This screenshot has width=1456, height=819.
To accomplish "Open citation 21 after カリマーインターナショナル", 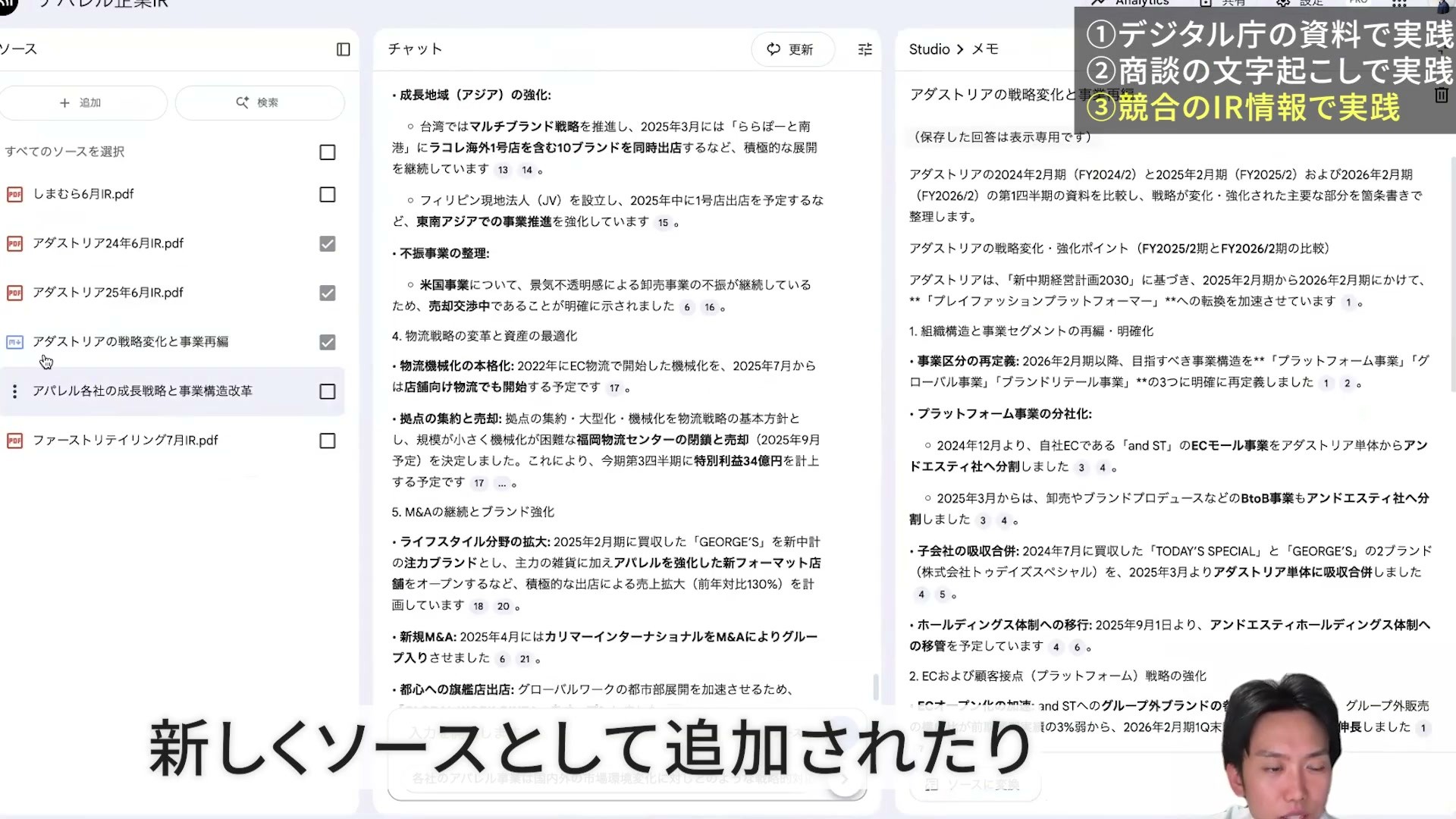I will coord(525,660).
